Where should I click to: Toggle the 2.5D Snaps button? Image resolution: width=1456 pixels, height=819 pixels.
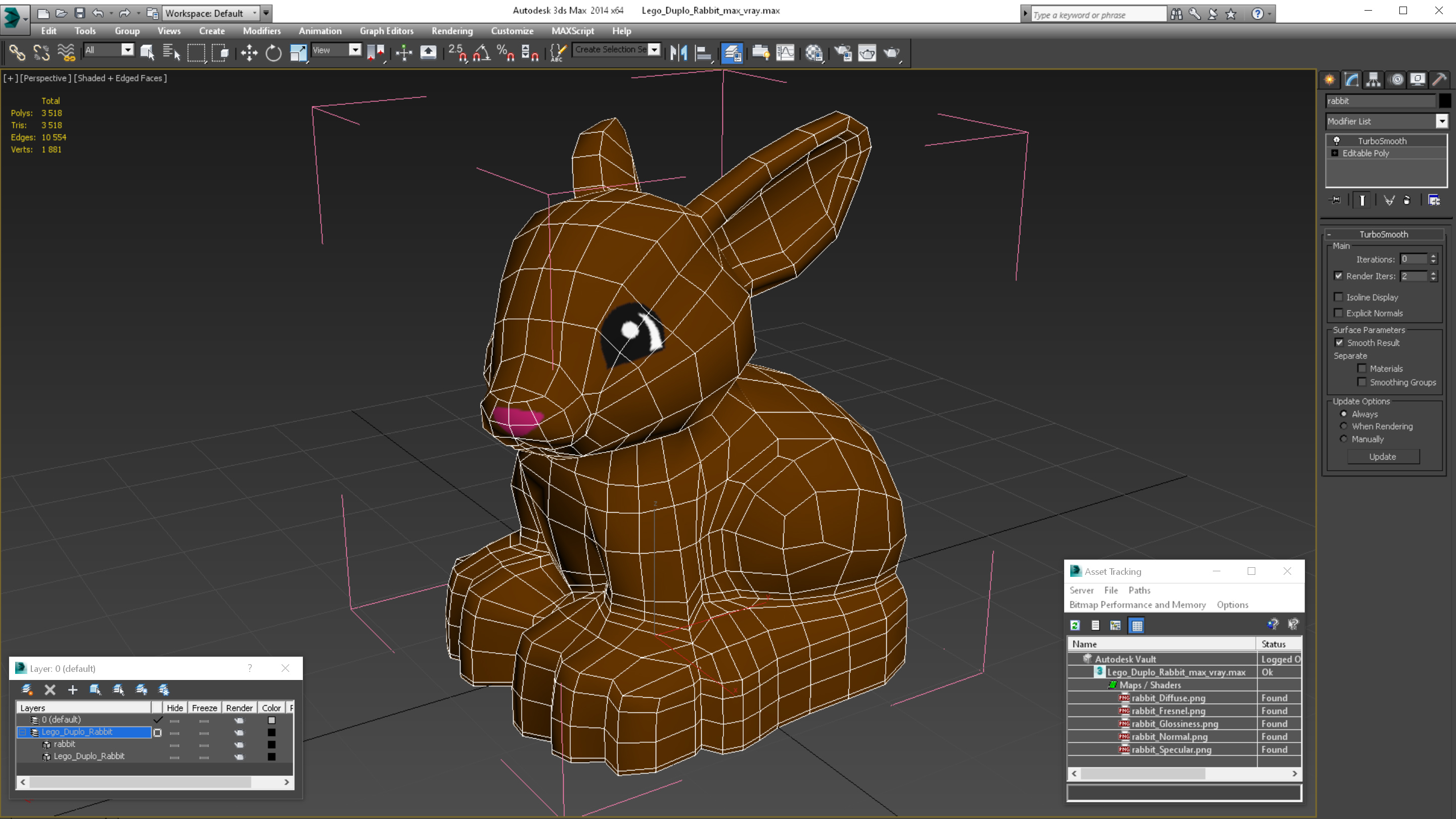(458, 53)
